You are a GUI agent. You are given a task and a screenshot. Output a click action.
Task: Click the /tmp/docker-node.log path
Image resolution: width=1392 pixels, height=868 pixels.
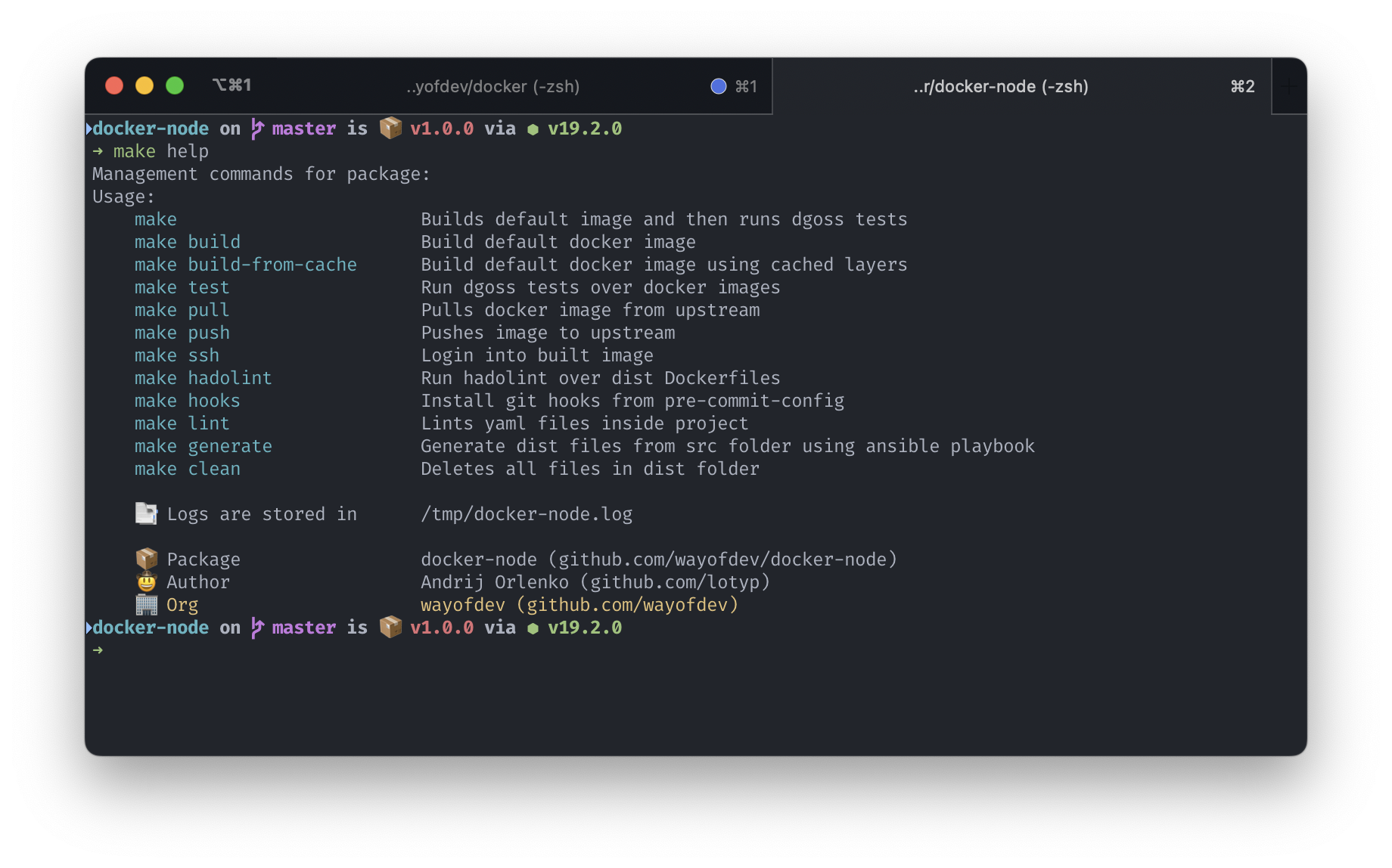[x=527, y=514]
